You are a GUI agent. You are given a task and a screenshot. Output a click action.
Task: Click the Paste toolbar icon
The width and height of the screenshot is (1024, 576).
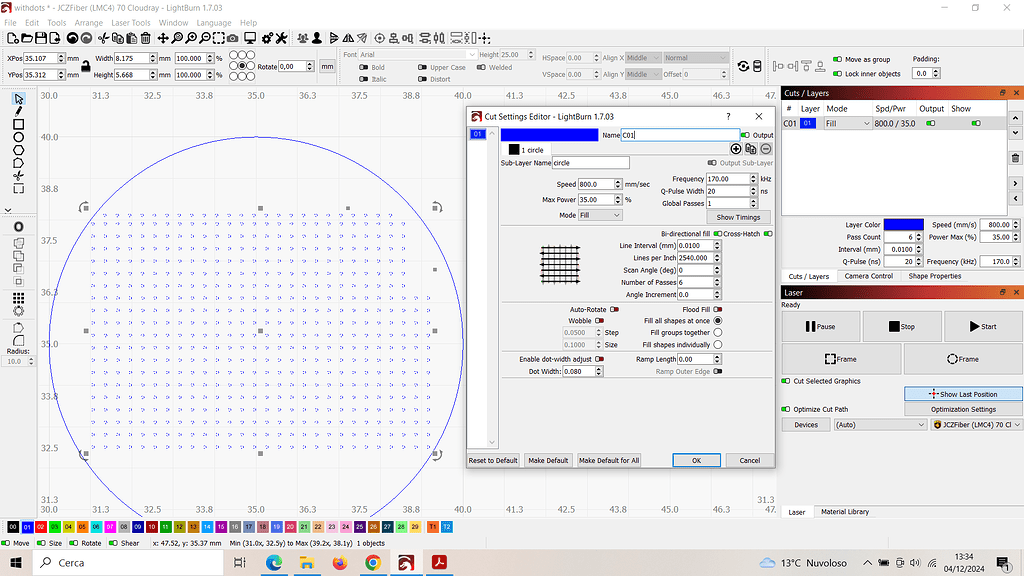click(x=132, y=39)
